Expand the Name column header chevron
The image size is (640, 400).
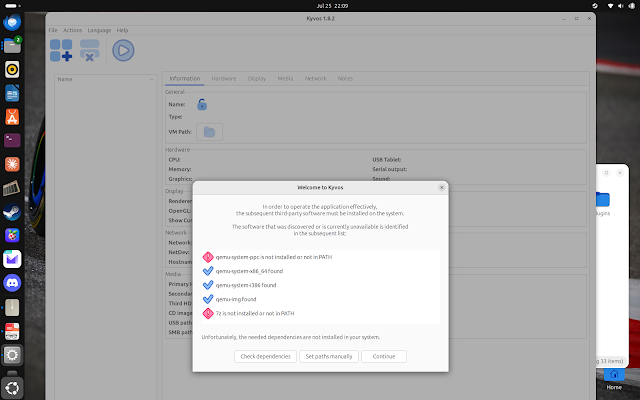[151, 79]
